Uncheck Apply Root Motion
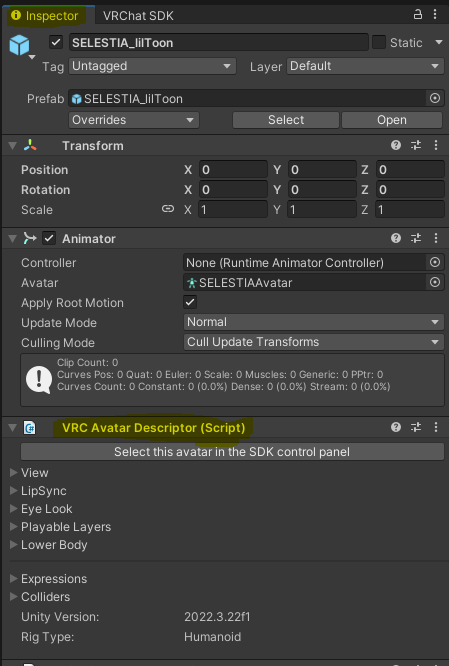 (190, 302)
